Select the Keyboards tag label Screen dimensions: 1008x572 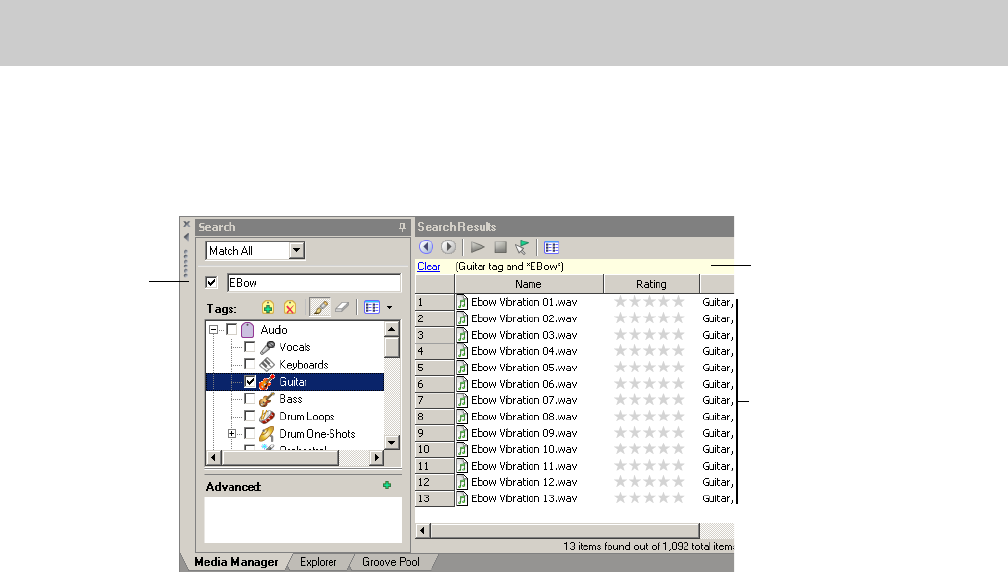pyautogui.click(x=304, y=364)
